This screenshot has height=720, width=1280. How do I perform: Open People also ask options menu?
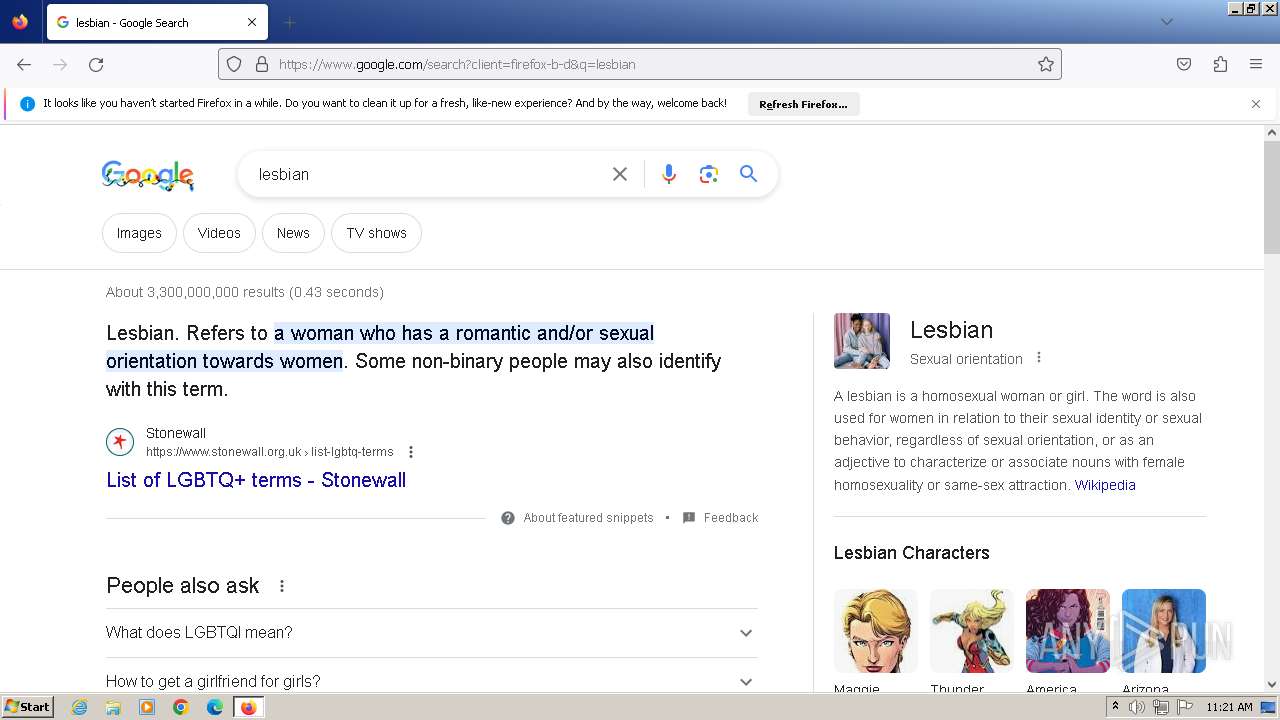click(x=282, y=586)
